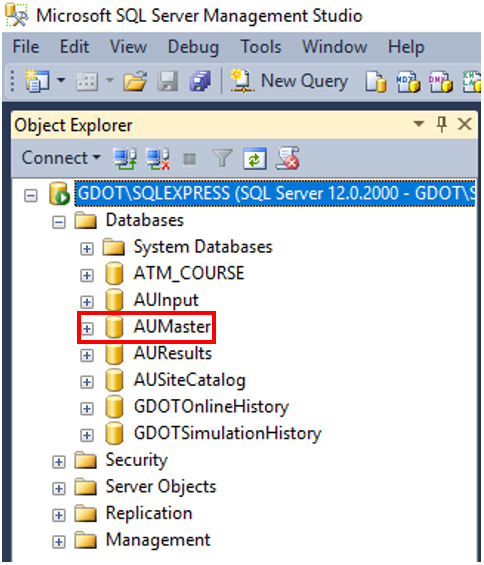Expand the AUResults database
The image size is (484, 565).
point(87,355)
